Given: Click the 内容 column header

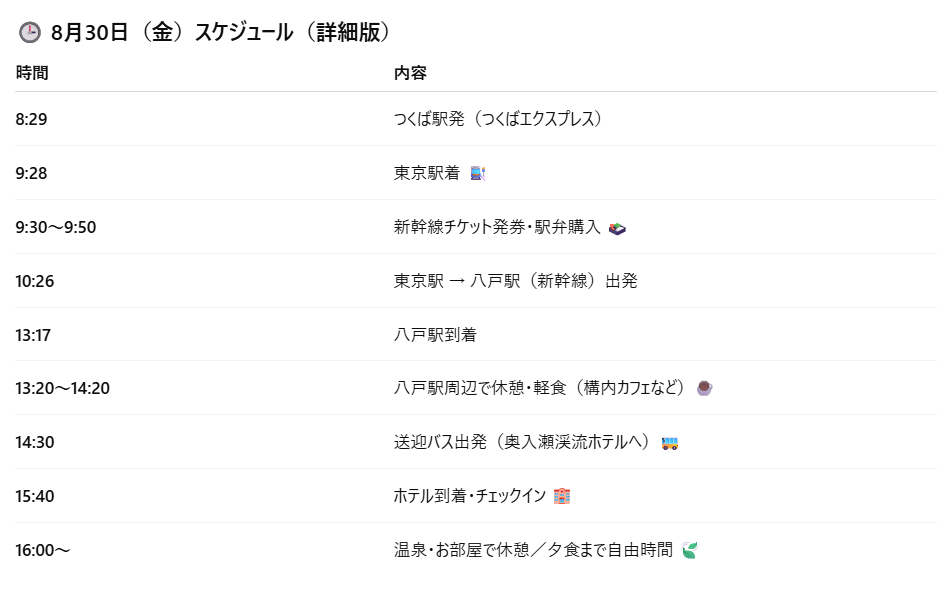Looking at the screenshot, I should tap(410, 73).
